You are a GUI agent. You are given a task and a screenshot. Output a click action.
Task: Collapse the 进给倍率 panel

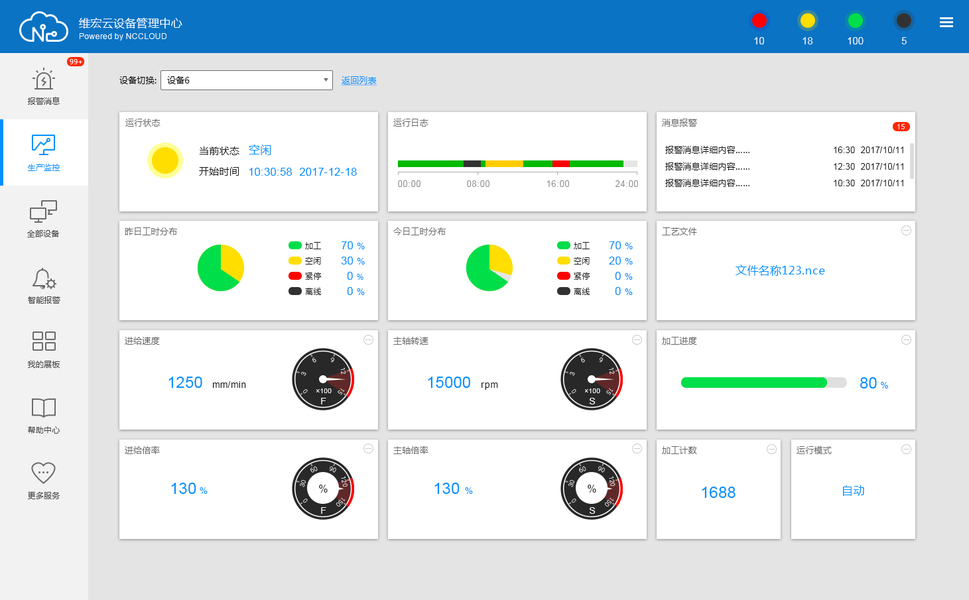368,449
